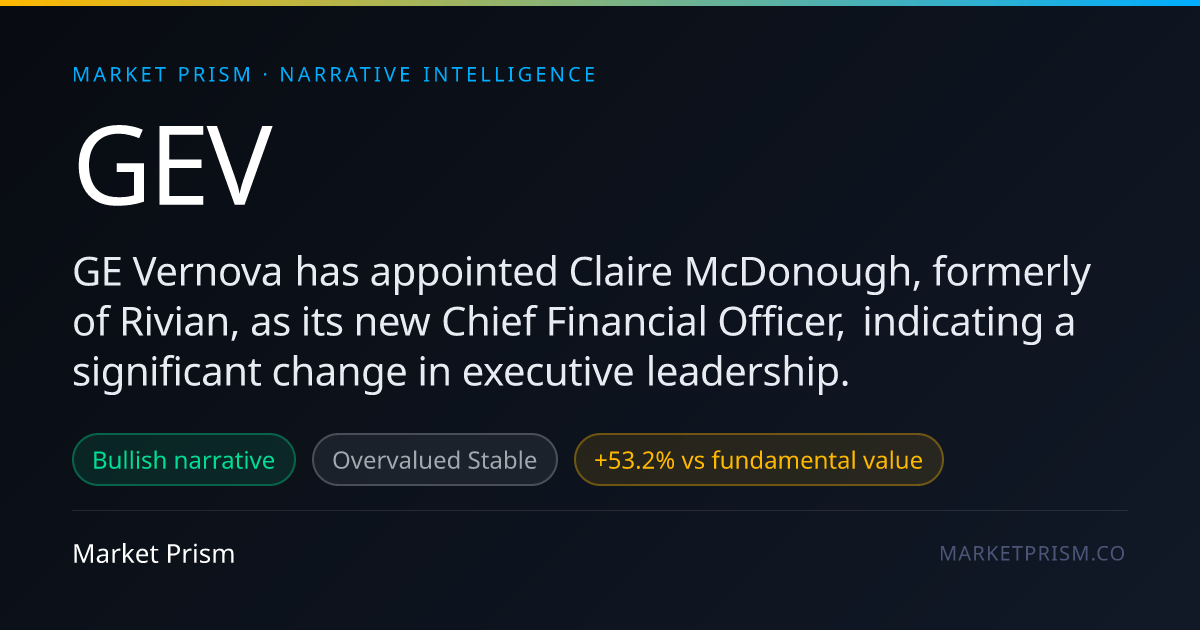Click the MARKET PRISM header label
Image resolution: width=1200 pixels, height=630 pixels.
[162, 75]
